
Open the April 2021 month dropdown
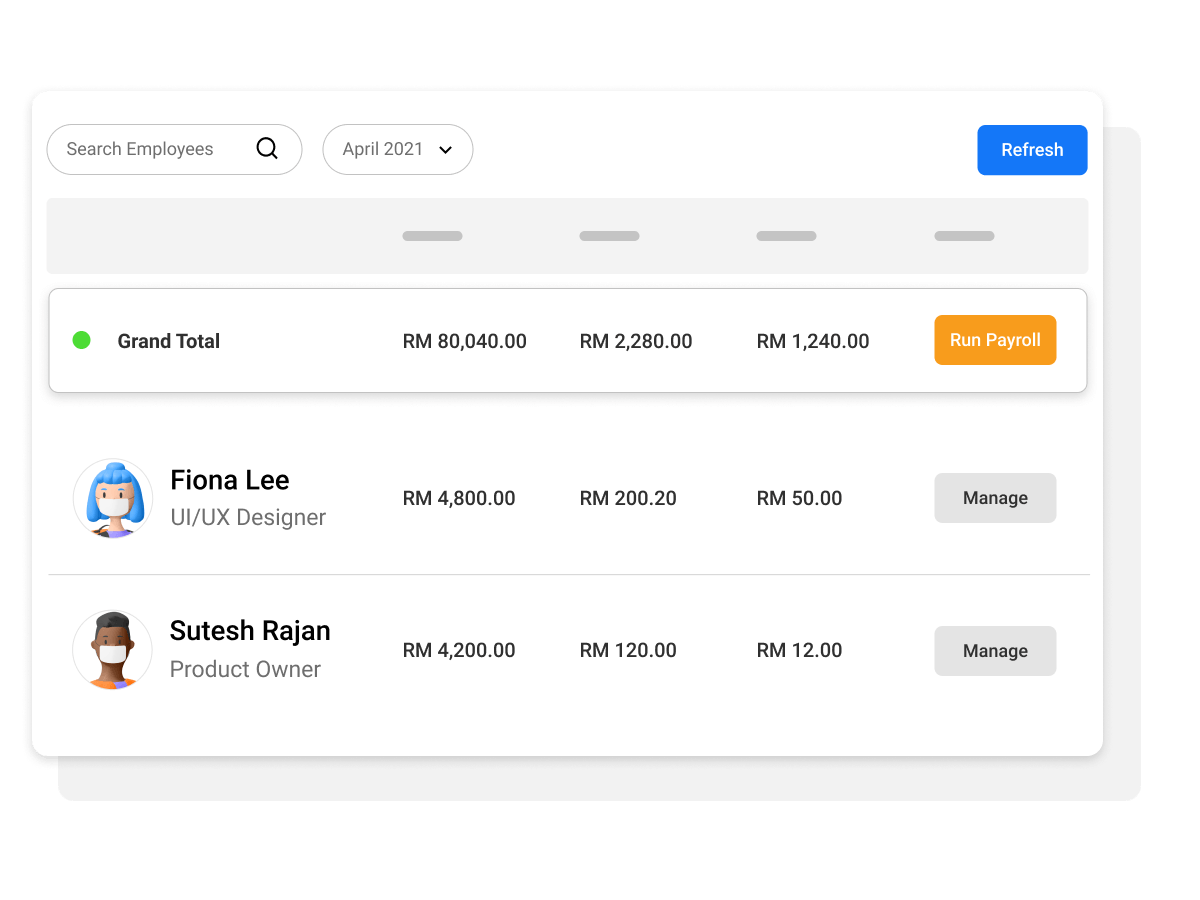[x=397, y=149]
